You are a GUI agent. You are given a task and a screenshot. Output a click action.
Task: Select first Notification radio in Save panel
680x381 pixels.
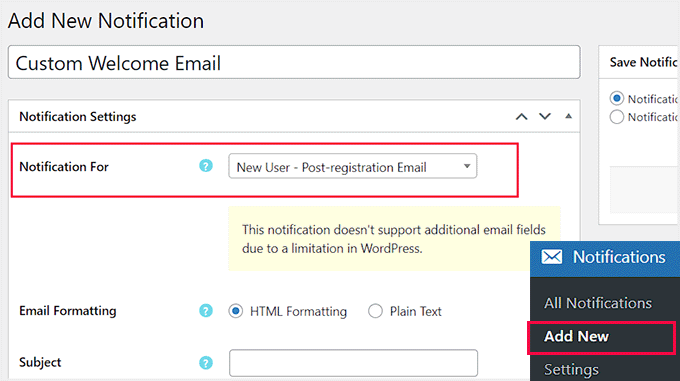pyautogui.click(x=617, y=98)
